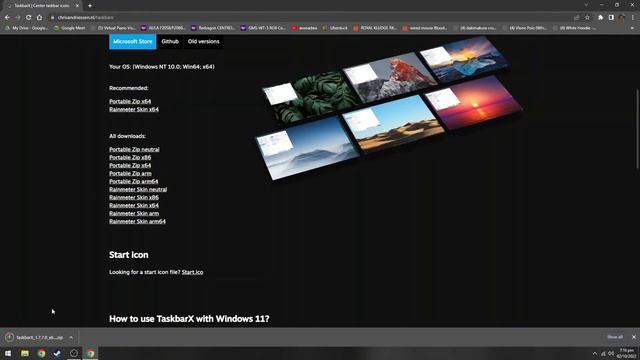Open the Chrome three-dot menu
The height and width of the screenshot is (360, 640).
click(x=633, y=18)
